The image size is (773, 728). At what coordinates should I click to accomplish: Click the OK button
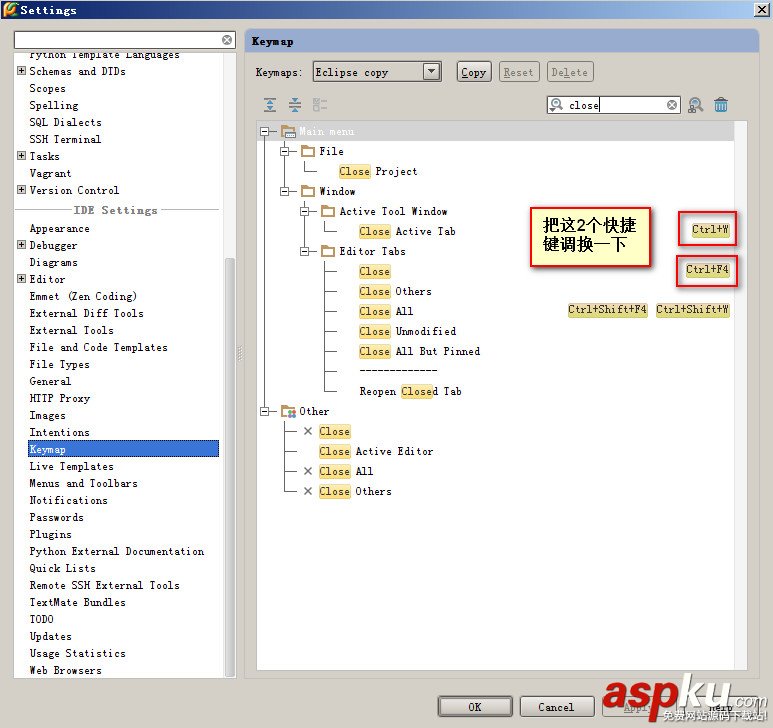tap(475, 707)
